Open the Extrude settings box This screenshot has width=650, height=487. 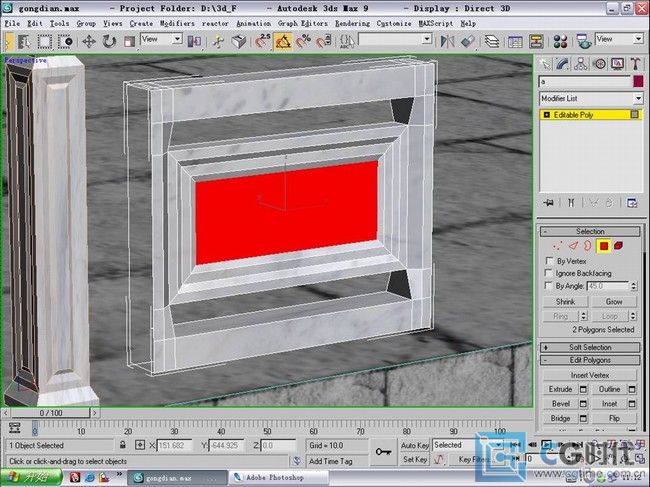[583, 389]
